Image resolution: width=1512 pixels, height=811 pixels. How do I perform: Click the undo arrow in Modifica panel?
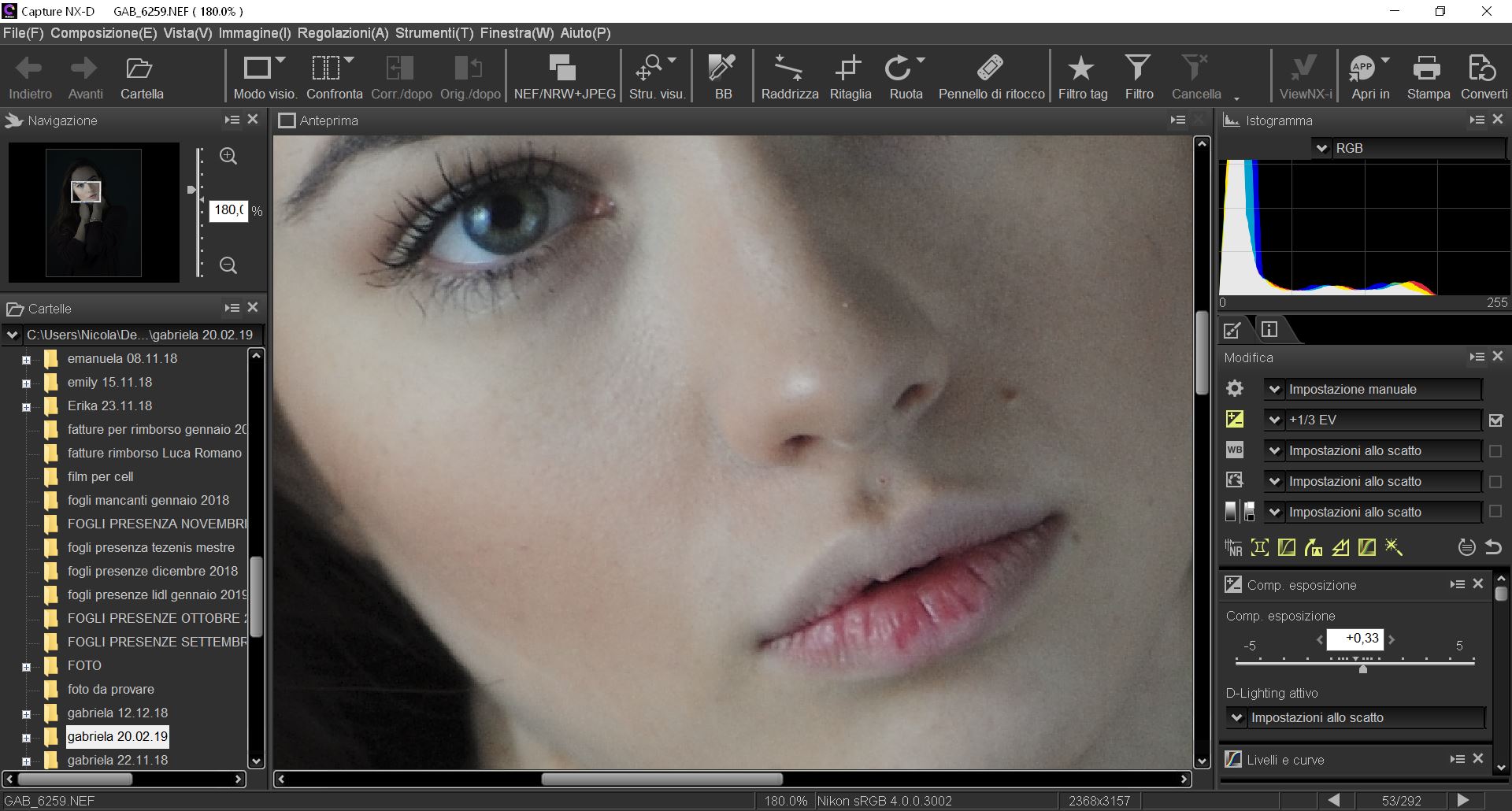pyautogui.click(x=1493, y=547)
